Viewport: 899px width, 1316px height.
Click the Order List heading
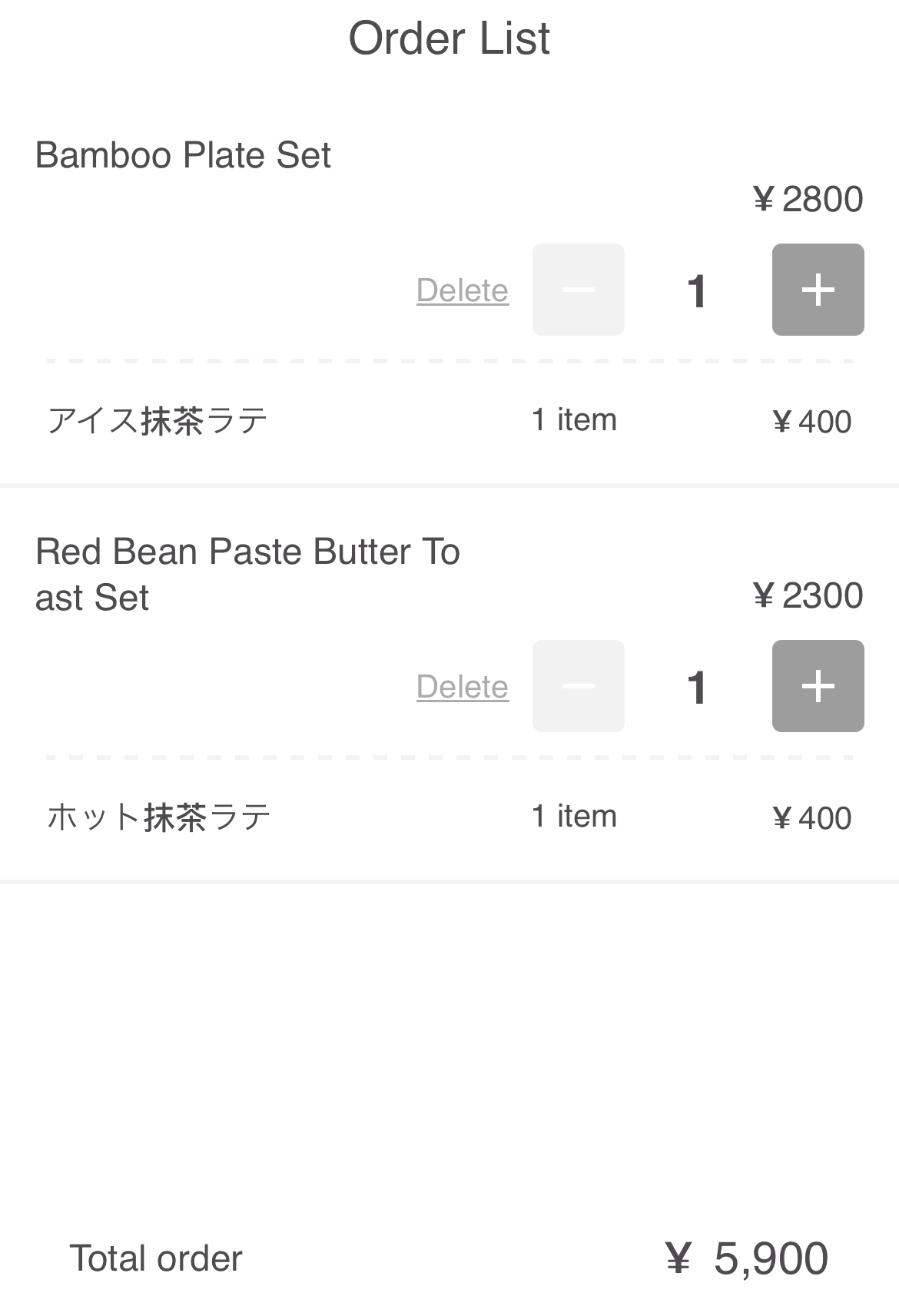tap(449, 38)
